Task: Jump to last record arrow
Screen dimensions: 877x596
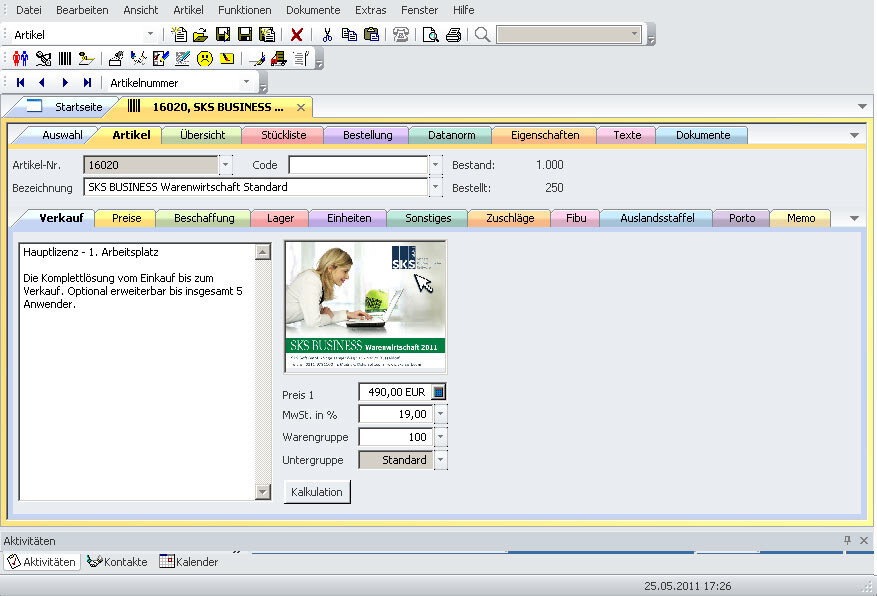Action: pyautogui.click(x=87, y=82)
